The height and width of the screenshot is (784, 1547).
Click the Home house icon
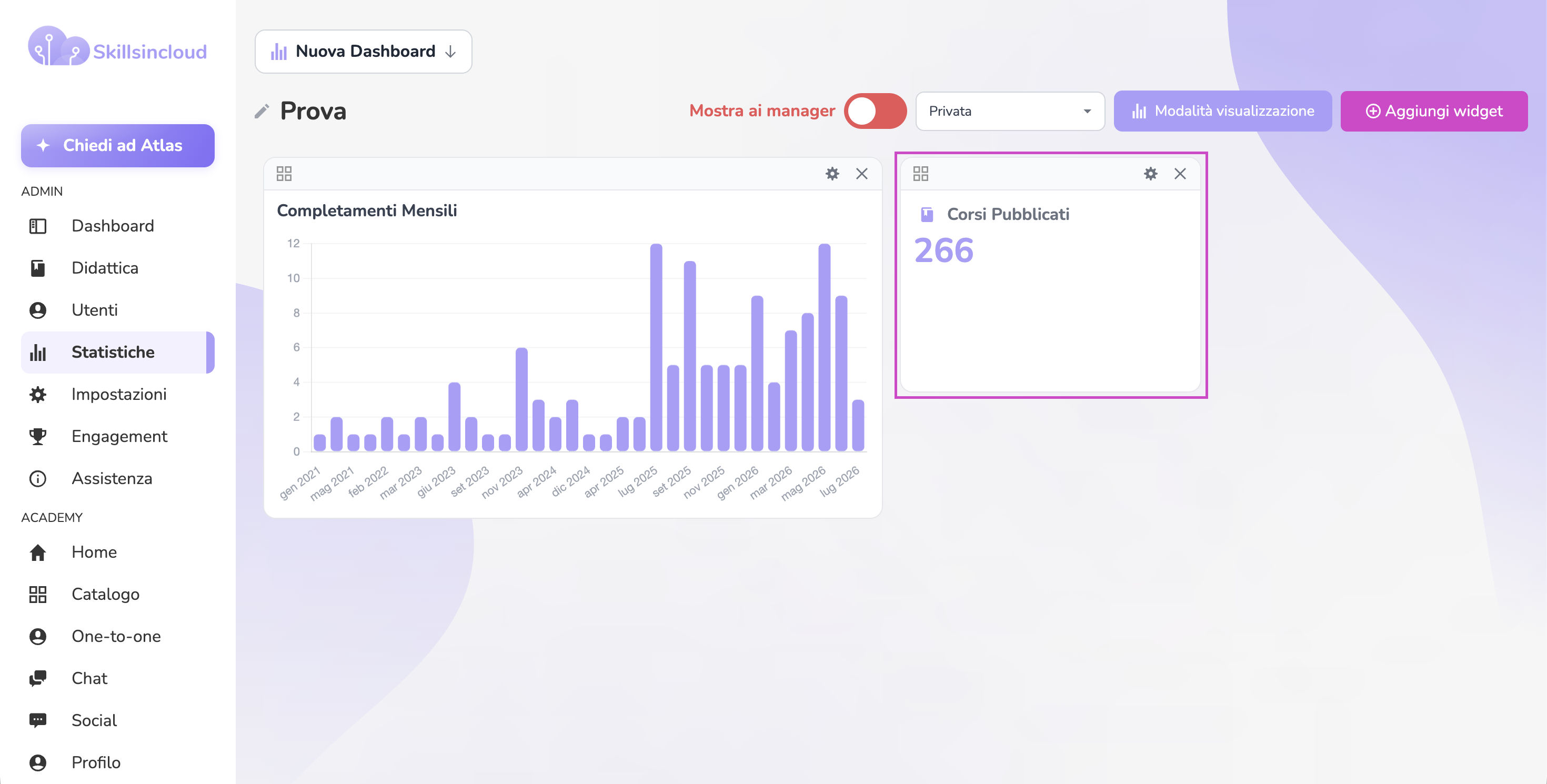tap(38, 552)
